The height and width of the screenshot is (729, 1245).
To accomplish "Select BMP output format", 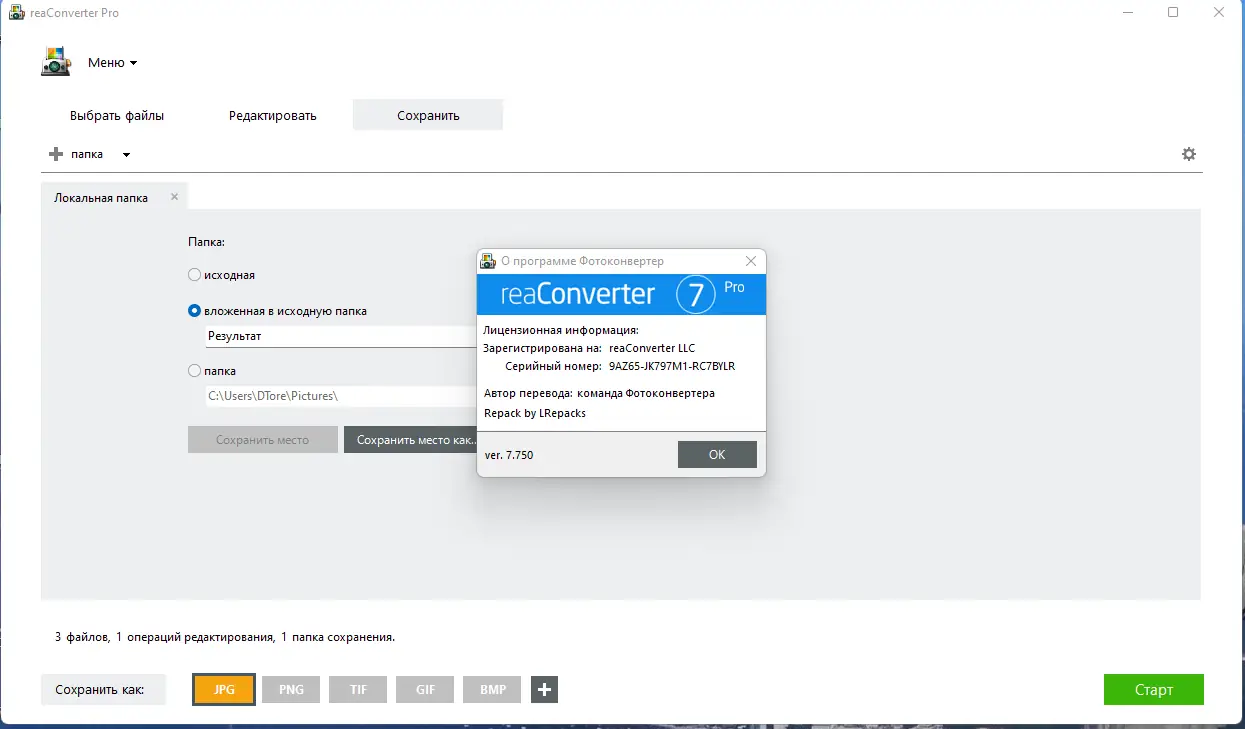I will click(x=493, y=690).
